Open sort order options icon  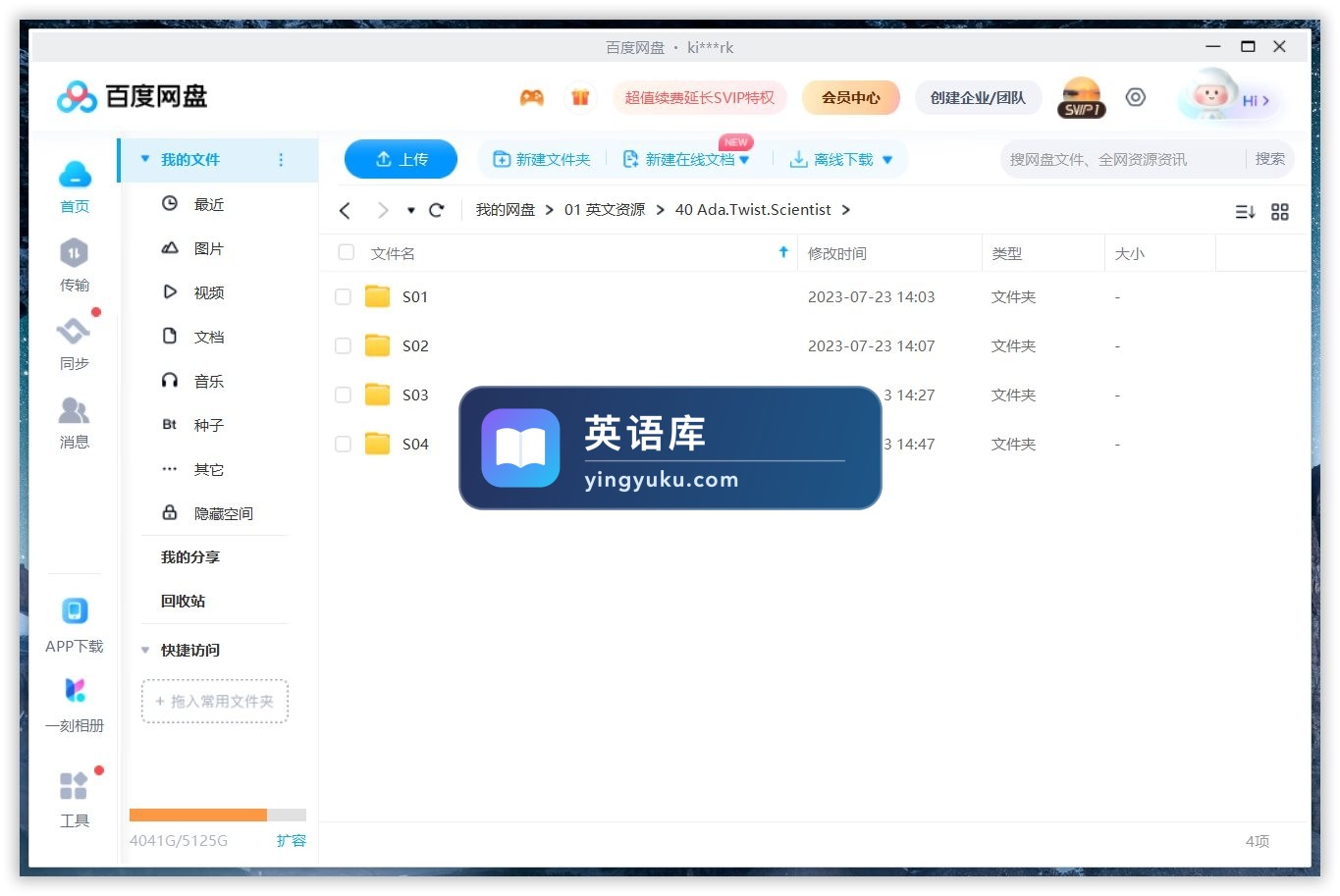[1245, 212]
